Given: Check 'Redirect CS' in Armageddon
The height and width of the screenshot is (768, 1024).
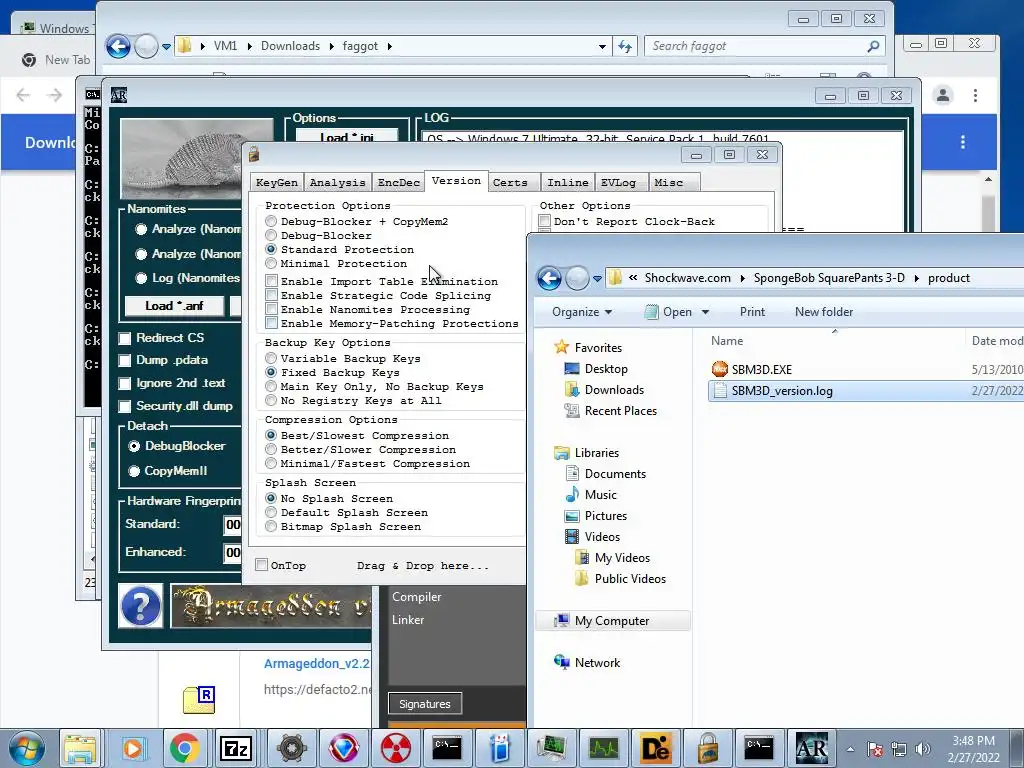Looking at the screenshot, I should (x=125, y=338).
